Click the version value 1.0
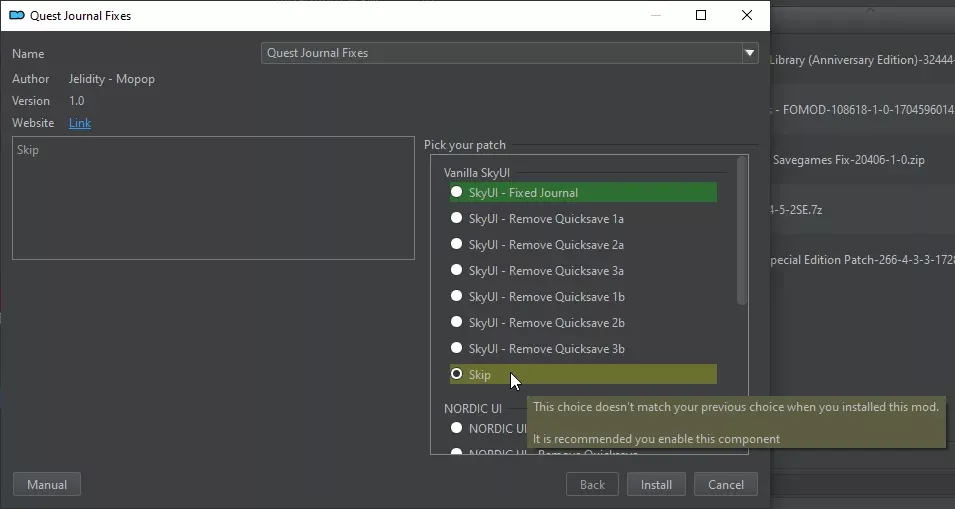Viewport: 955px width, 509px height. [x=77, y=101]
